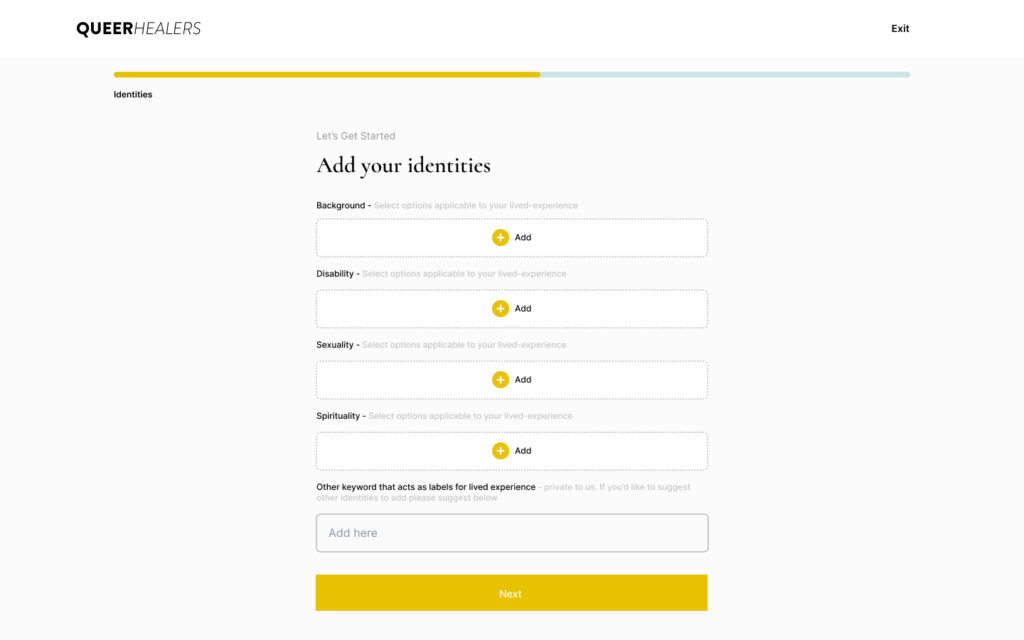Viewport: 1024px width, 640px height.
Task: Click the 'Add' text in the Disability box
Action: click(523, 309)
